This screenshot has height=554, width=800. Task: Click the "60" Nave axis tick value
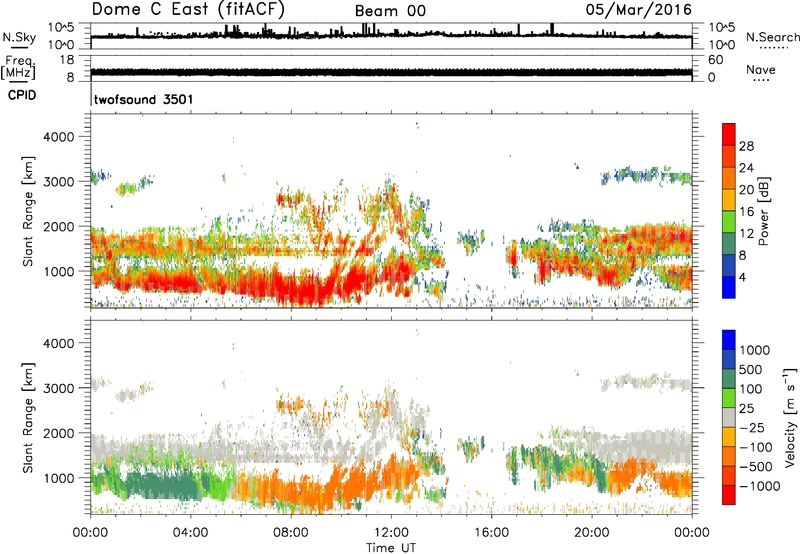(x=715, y=60)
